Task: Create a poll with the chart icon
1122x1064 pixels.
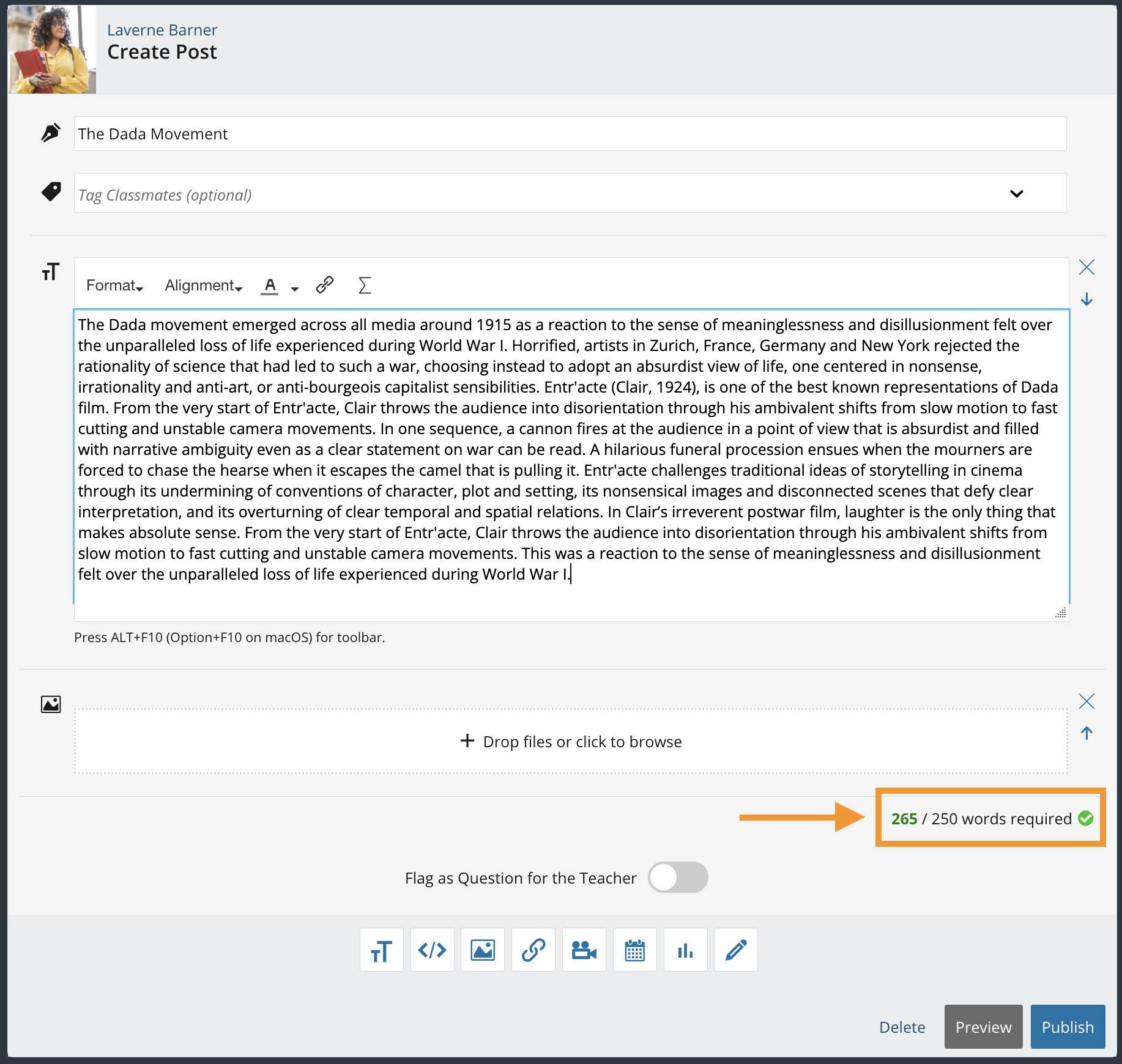Action: click(x=685, y=950)
